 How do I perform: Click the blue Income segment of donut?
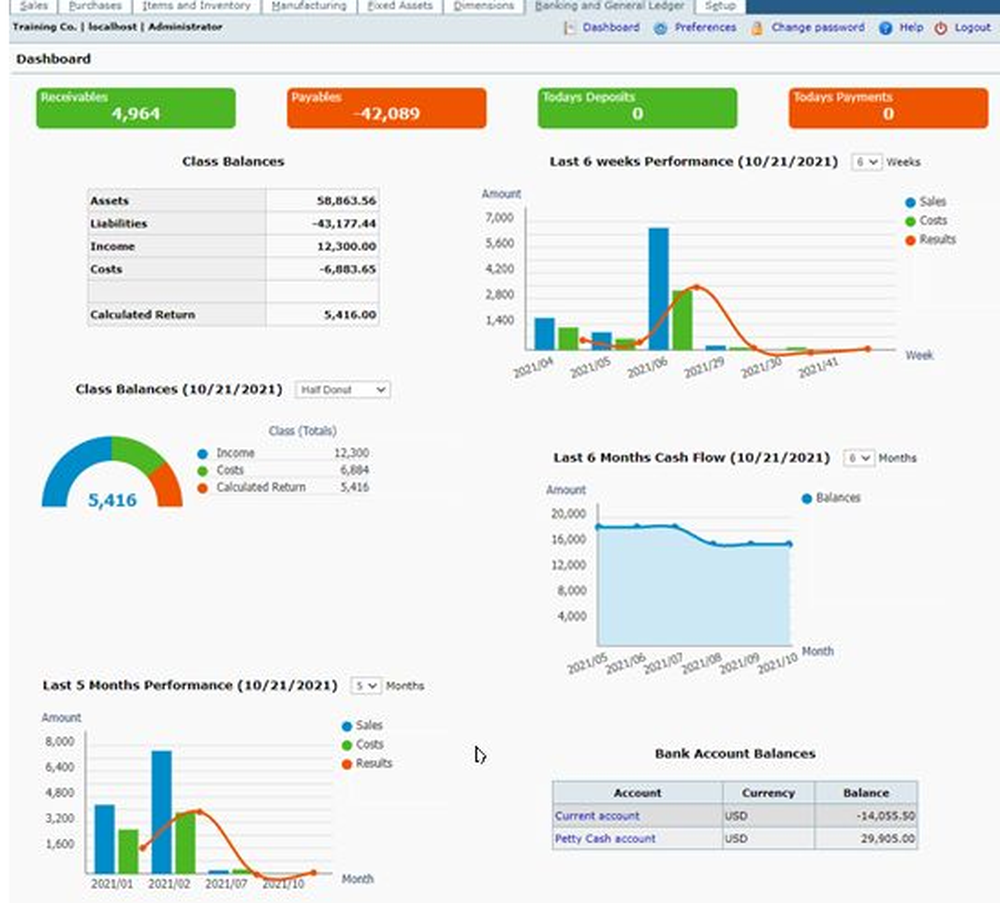point(65,466)
